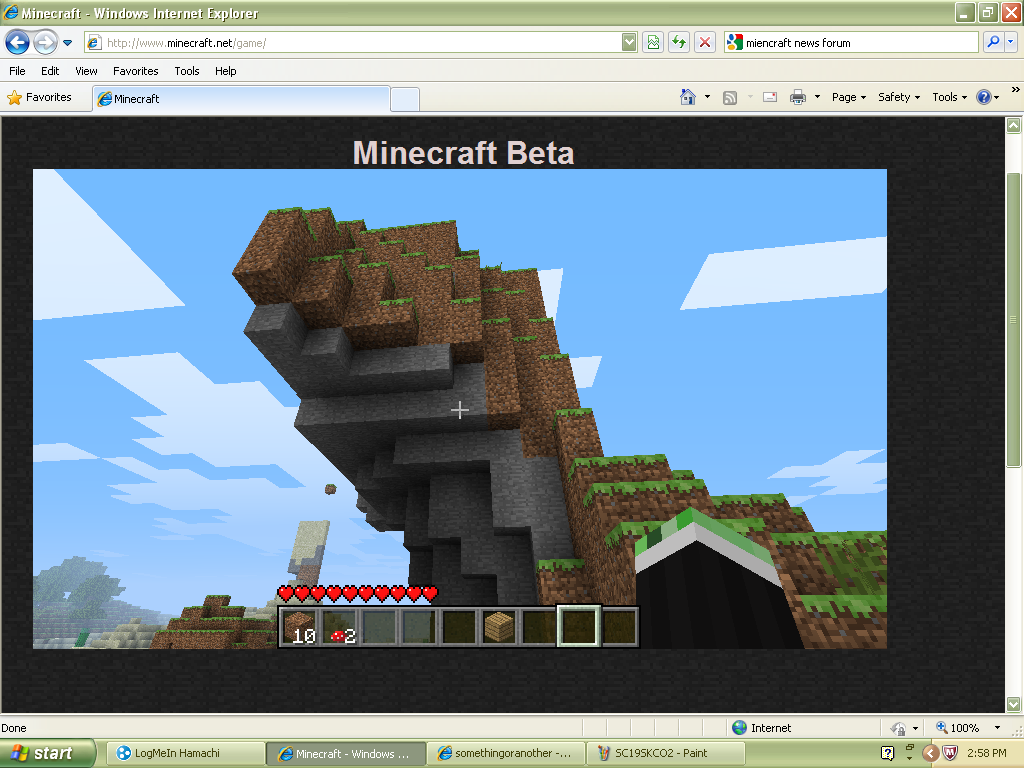
Task: Click the Read Mail envelope icon
Action: click(x=770, y=97)
